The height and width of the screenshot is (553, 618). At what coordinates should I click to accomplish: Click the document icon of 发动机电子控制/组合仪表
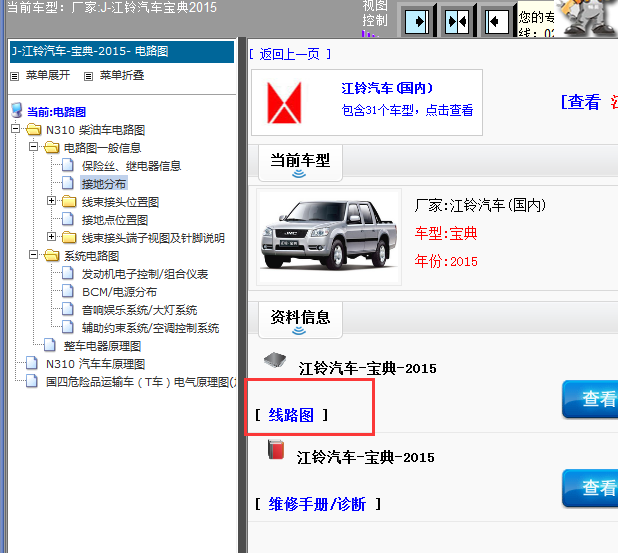pos(67,273)
